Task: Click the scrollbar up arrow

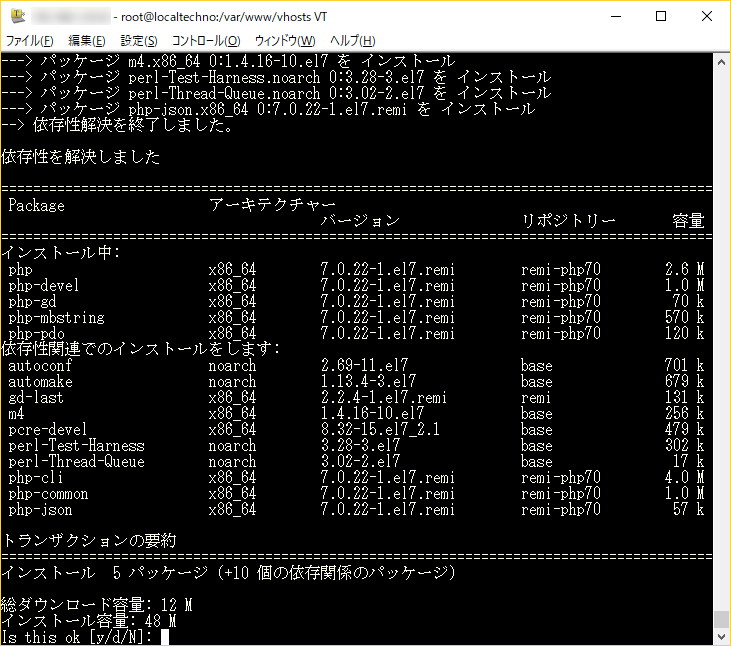Action: (x=721, y=61)
